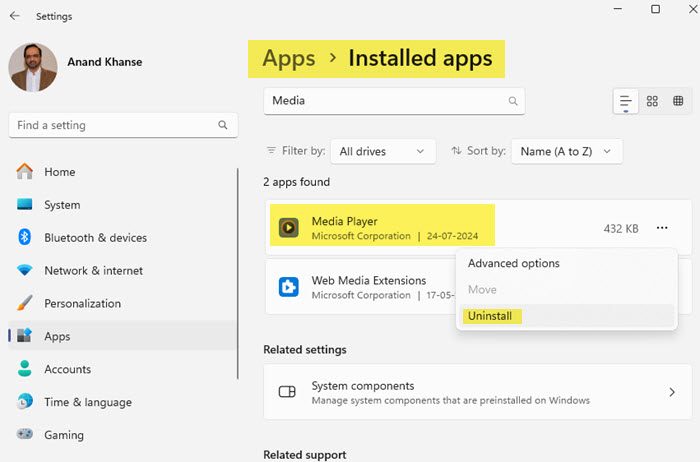Open Home from sidebar
700x462 pixels.
pyautogui.click(x=123, y=172)
